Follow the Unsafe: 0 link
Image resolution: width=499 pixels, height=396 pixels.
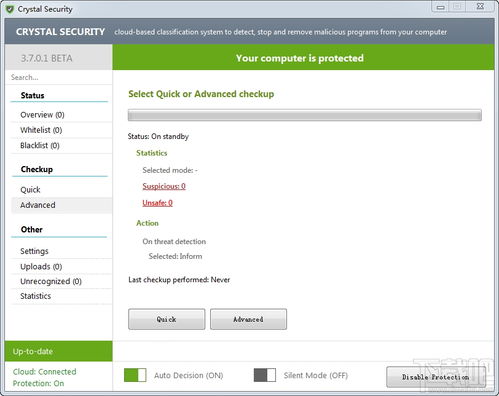pos(157,203)
